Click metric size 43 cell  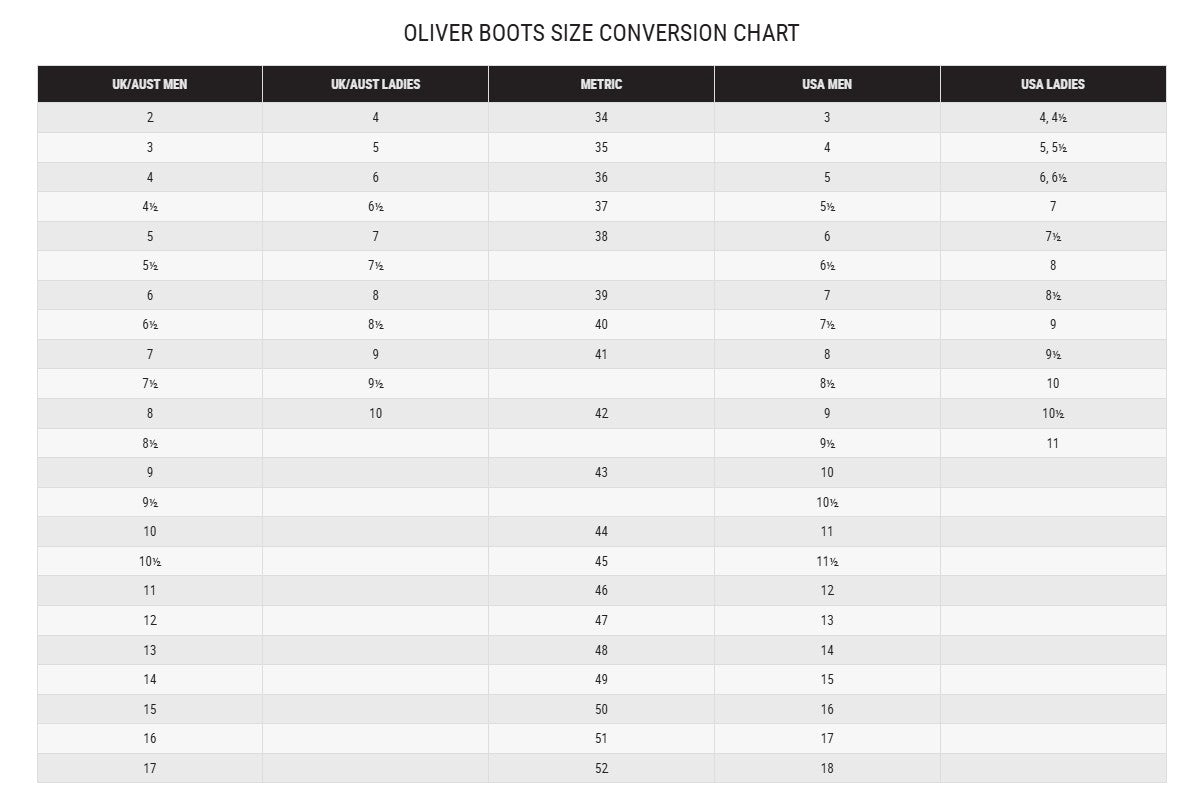pos(601,472)
